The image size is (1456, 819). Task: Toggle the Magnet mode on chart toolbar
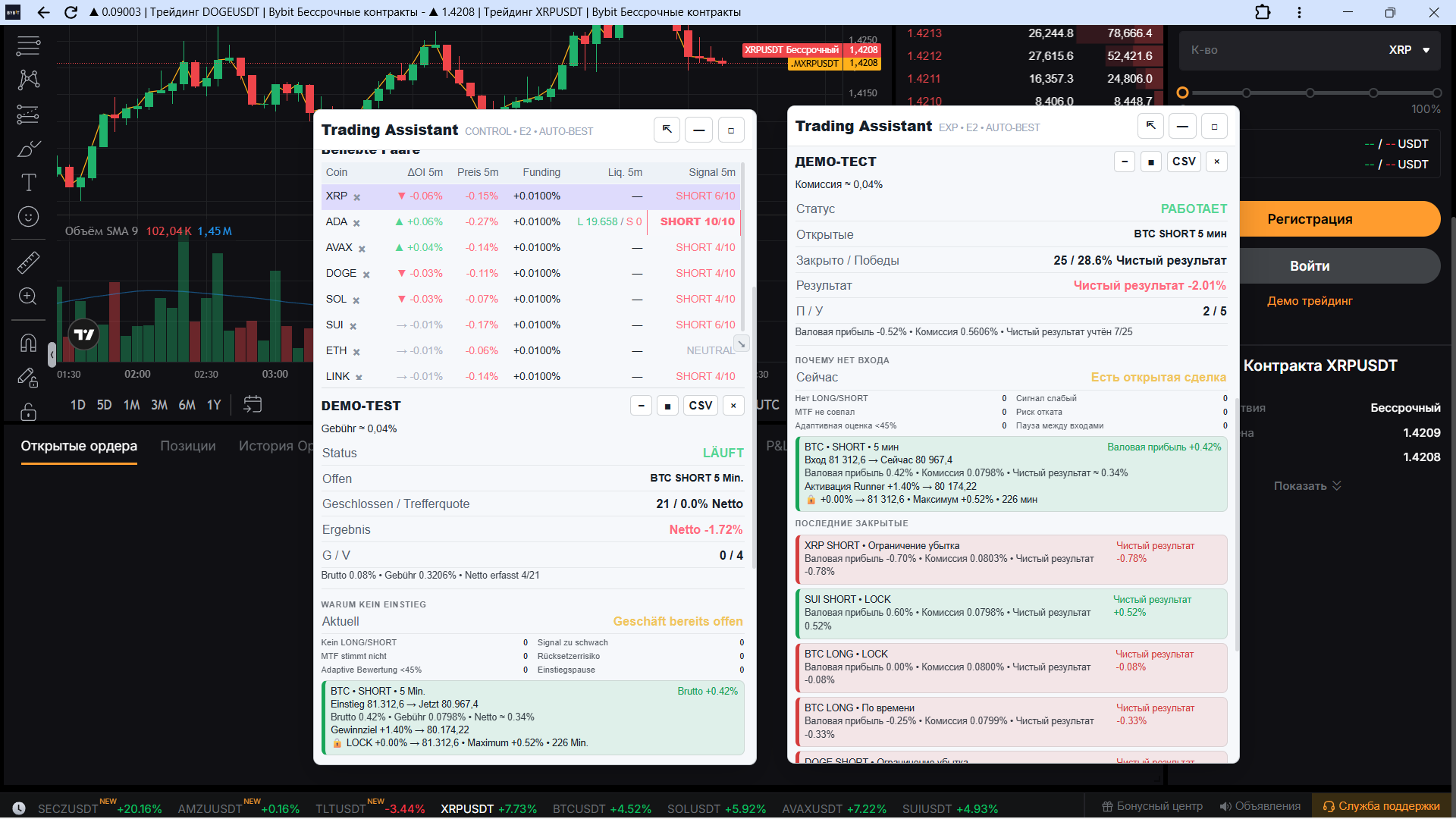28,343
